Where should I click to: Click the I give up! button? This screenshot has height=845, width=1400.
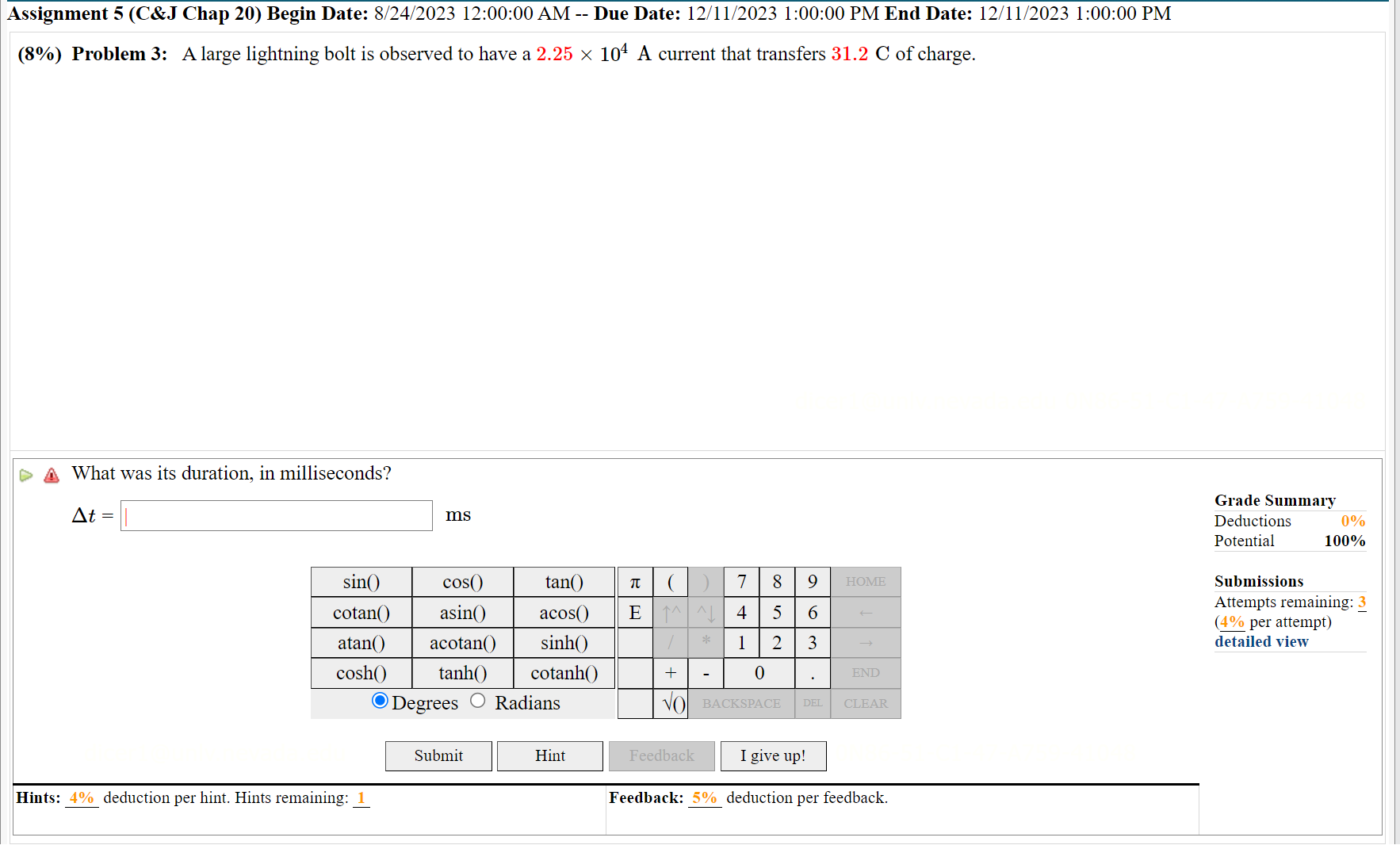point(773,755)
